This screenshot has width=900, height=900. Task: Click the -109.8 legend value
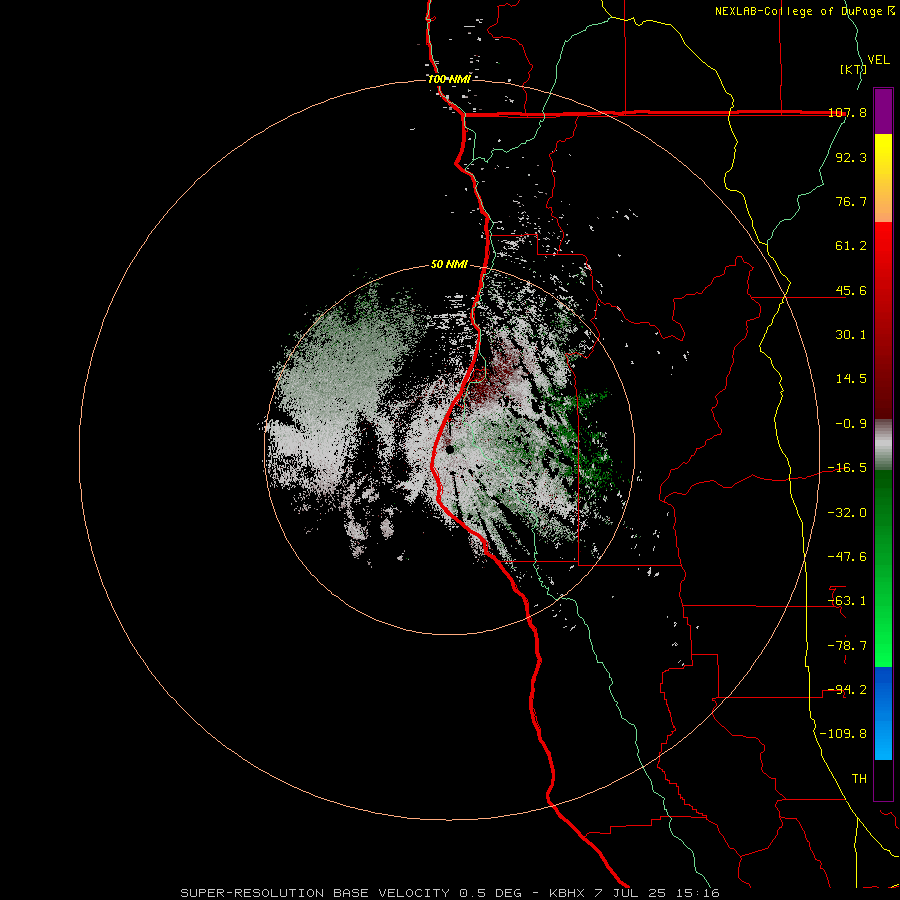pyautogui.click(x=843, y=734)
